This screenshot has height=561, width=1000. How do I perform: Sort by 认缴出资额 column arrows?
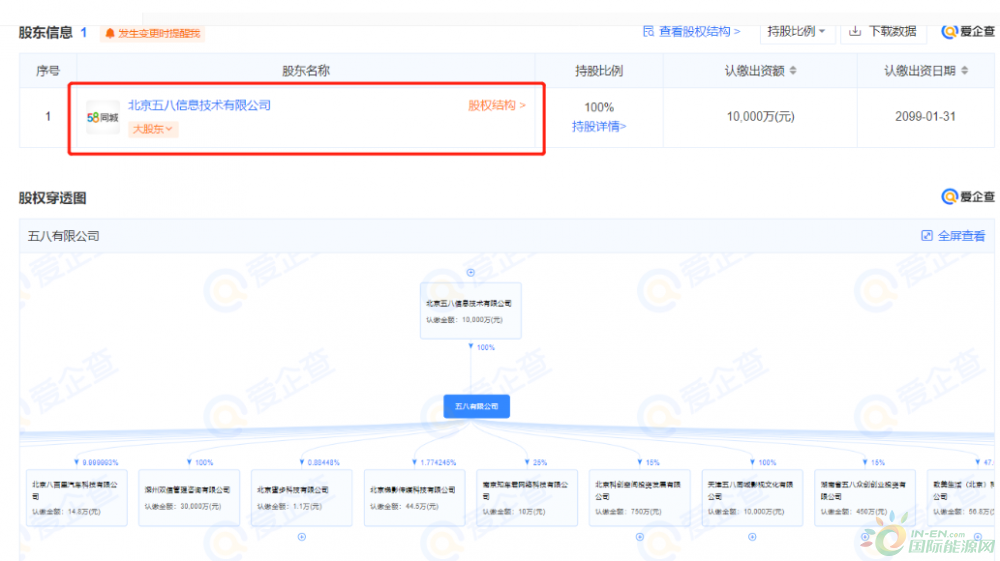[793, 71]
